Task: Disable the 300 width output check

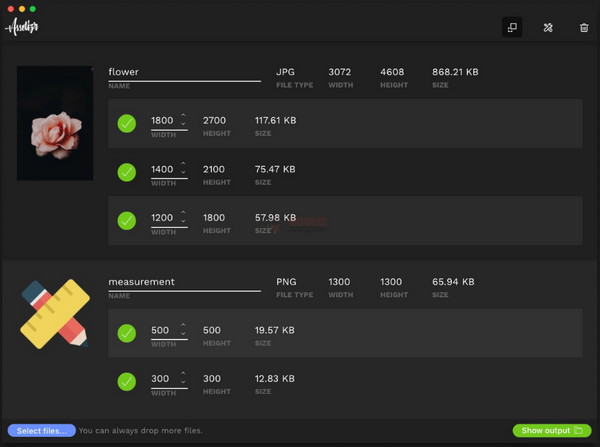Action: [x=127, y=381]
